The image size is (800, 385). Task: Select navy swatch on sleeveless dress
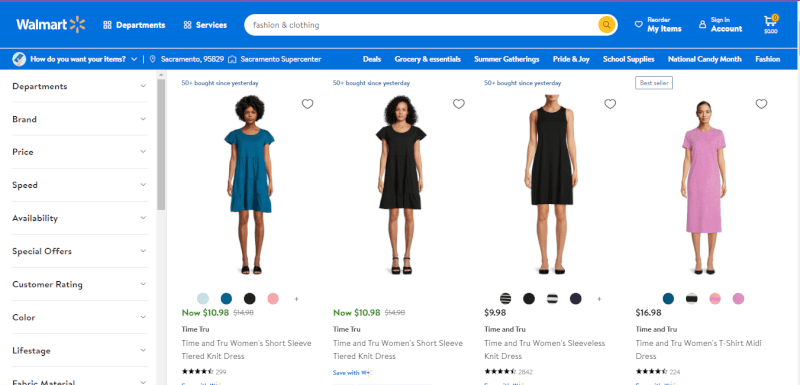tap(576, 299)
